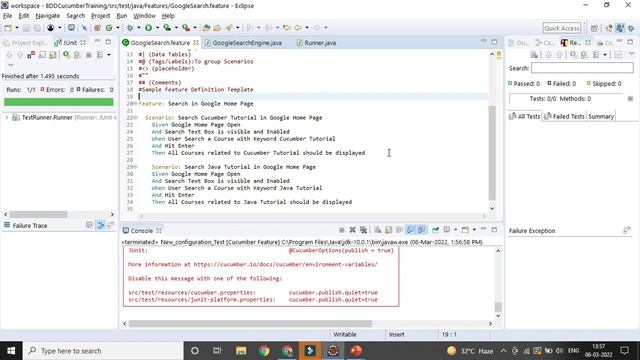Select the Summary tab

(x=601, y=116)
